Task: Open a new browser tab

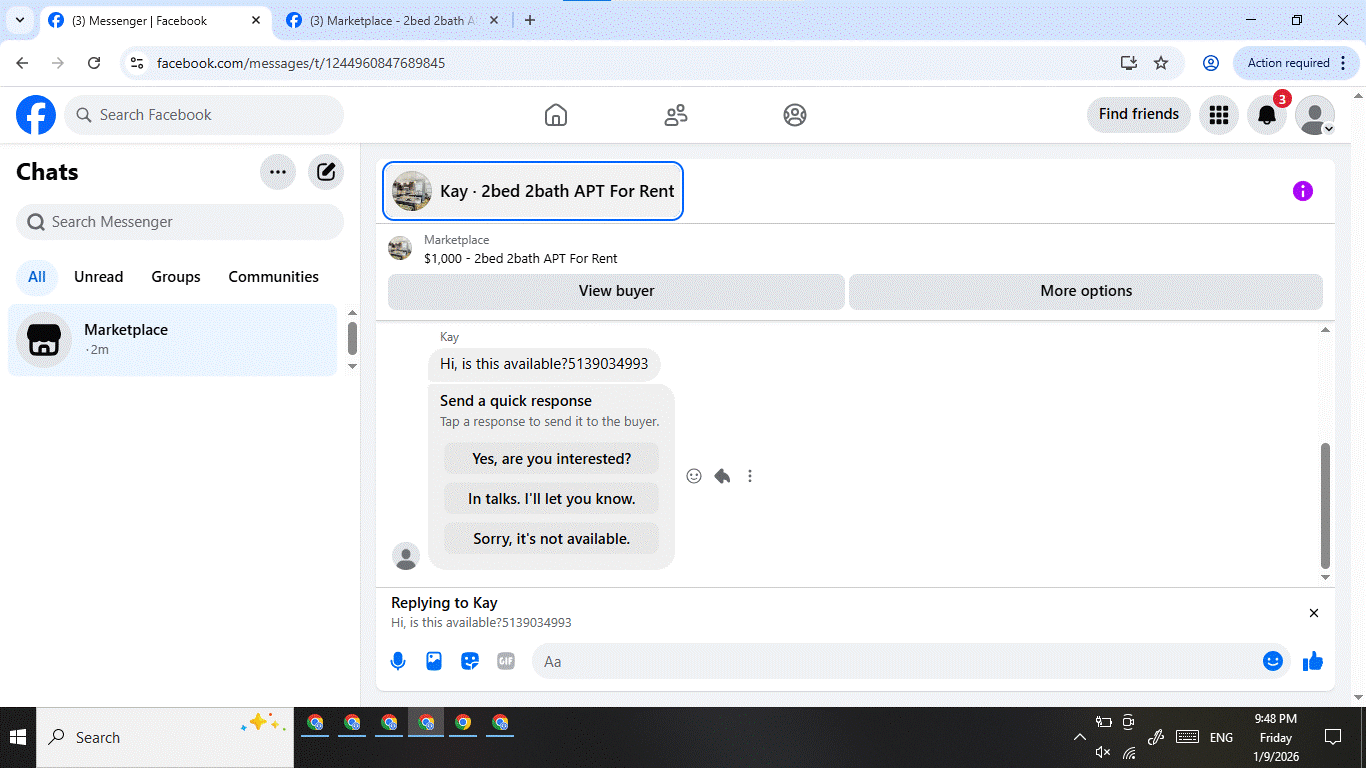Action: [x=530, y=20]
